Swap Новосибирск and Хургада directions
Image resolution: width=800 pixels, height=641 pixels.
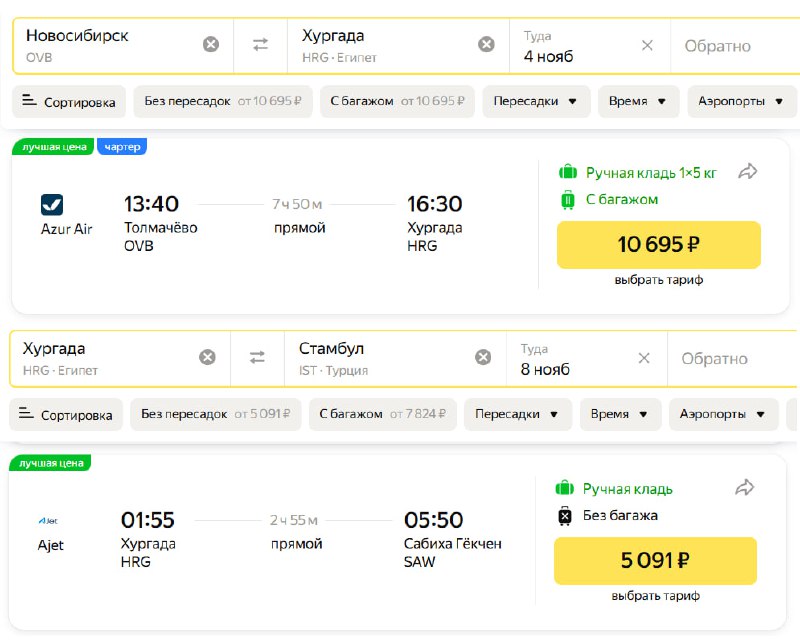(260, 44)
